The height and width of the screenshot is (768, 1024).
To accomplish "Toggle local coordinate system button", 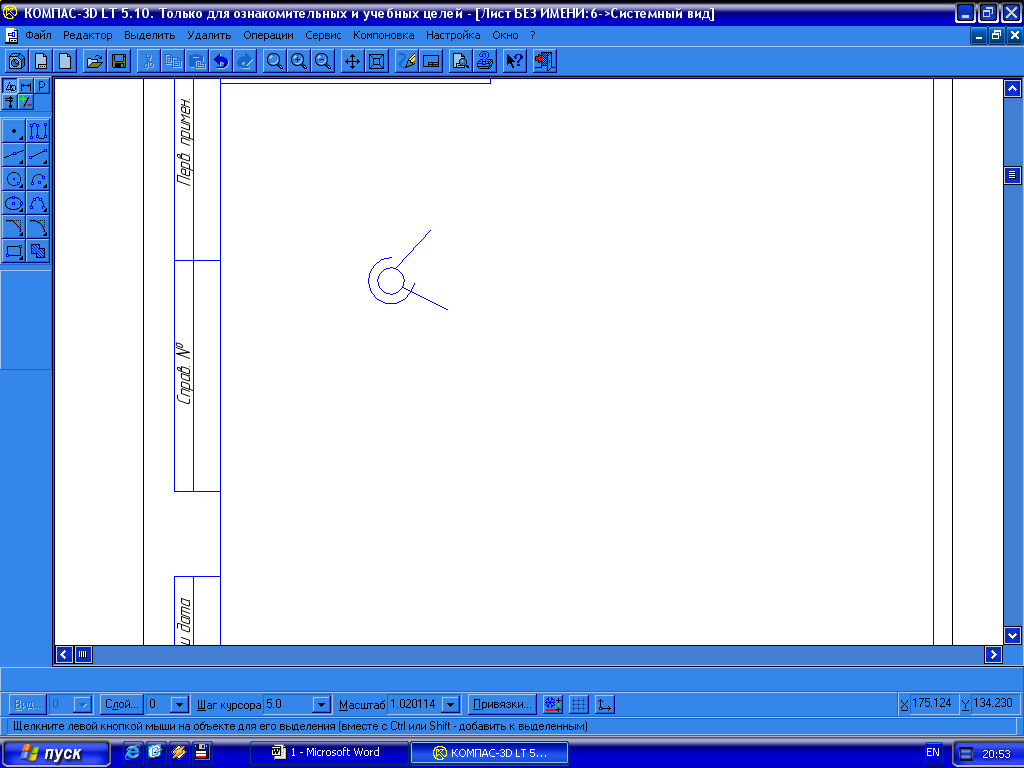I will pos(605,704).
